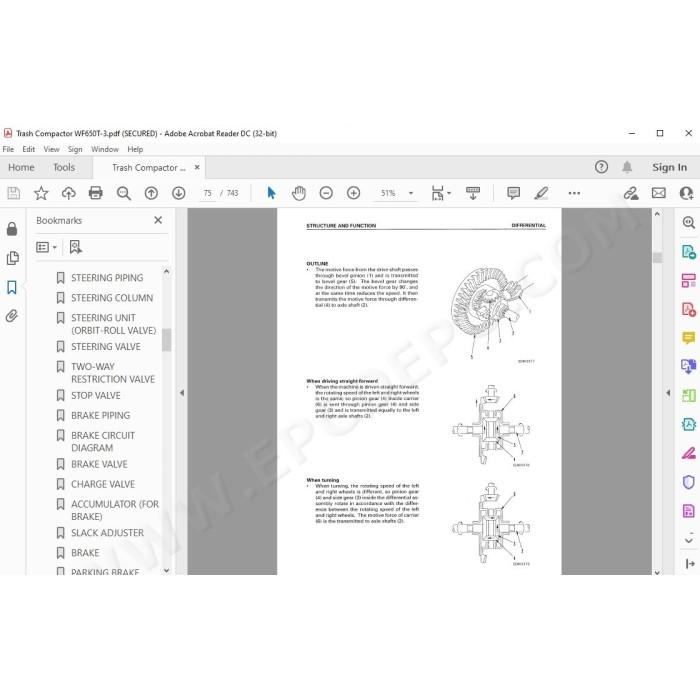Open the Help menu
Screen dimensions: 700x700
click(135, 149)
